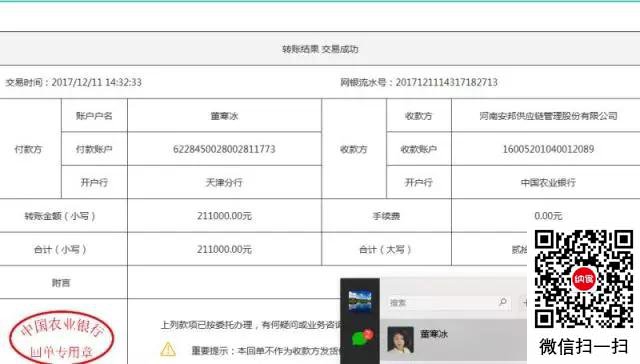Open the WeChat chats icon with red badge
Viewport: 640px width, 364px height.
(362, 338)
